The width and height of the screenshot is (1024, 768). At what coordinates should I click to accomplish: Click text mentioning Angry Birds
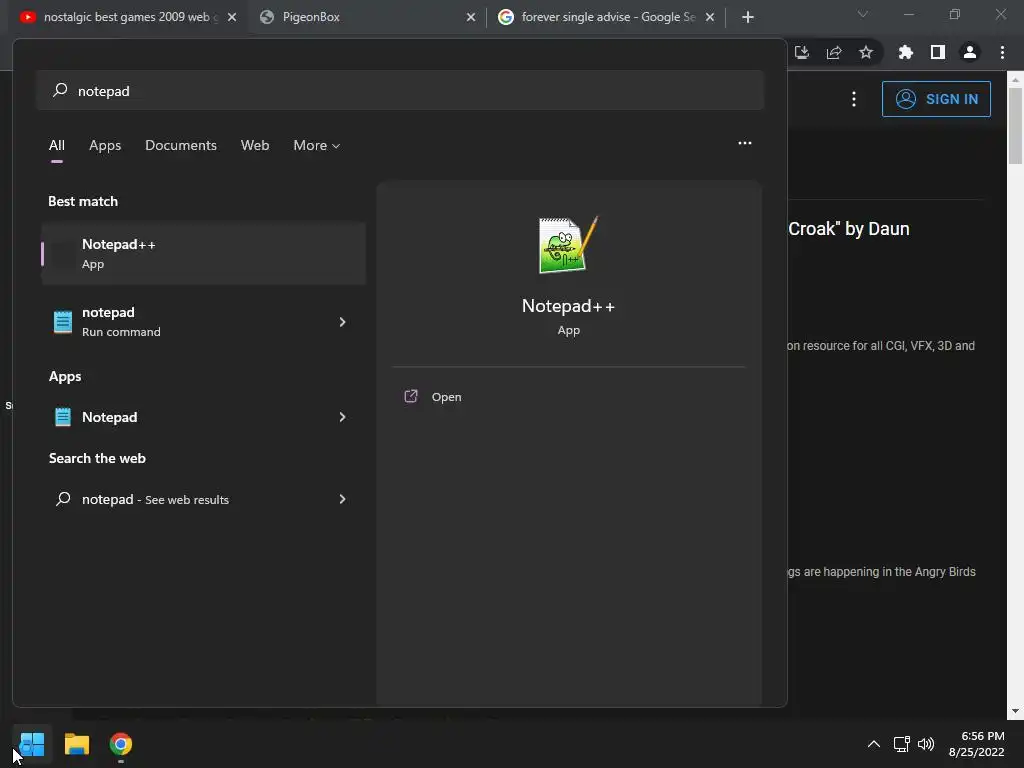click(882, 571)
